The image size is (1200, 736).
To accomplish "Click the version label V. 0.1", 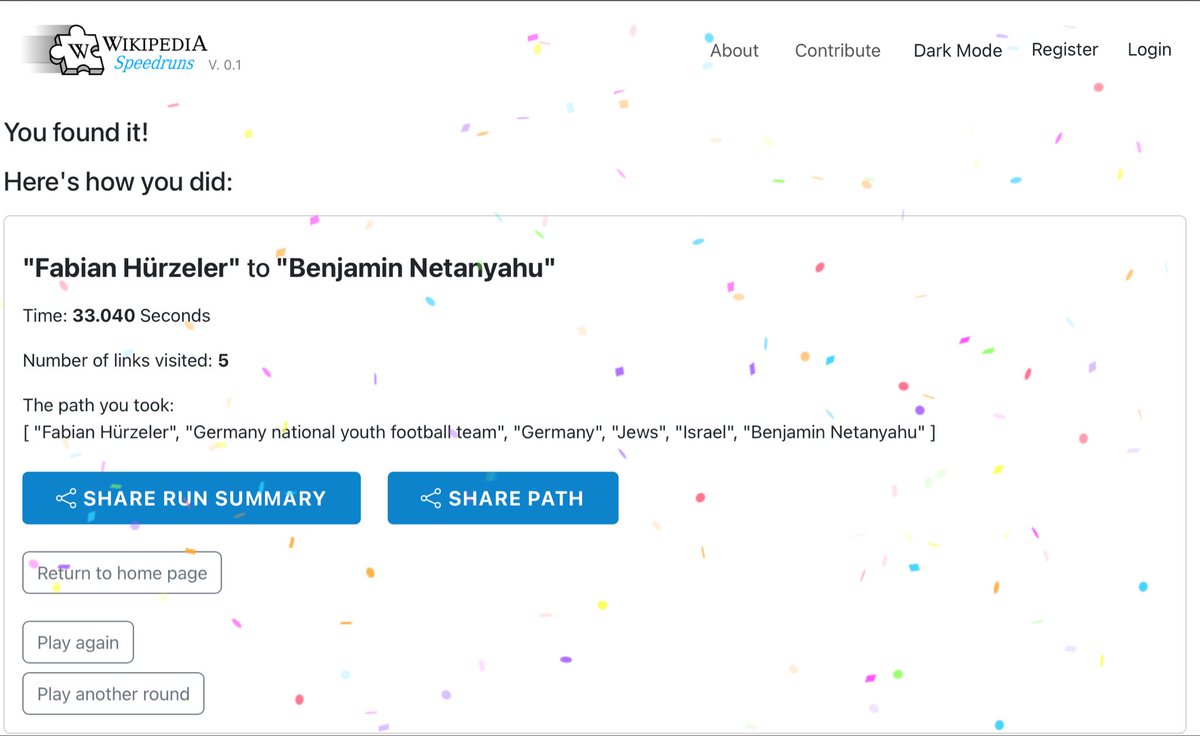I will point(225,65).
